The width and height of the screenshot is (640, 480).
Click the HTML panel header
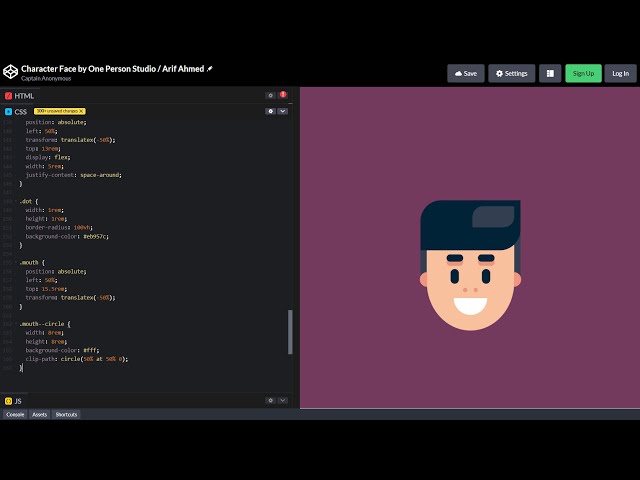pos(19,96)
